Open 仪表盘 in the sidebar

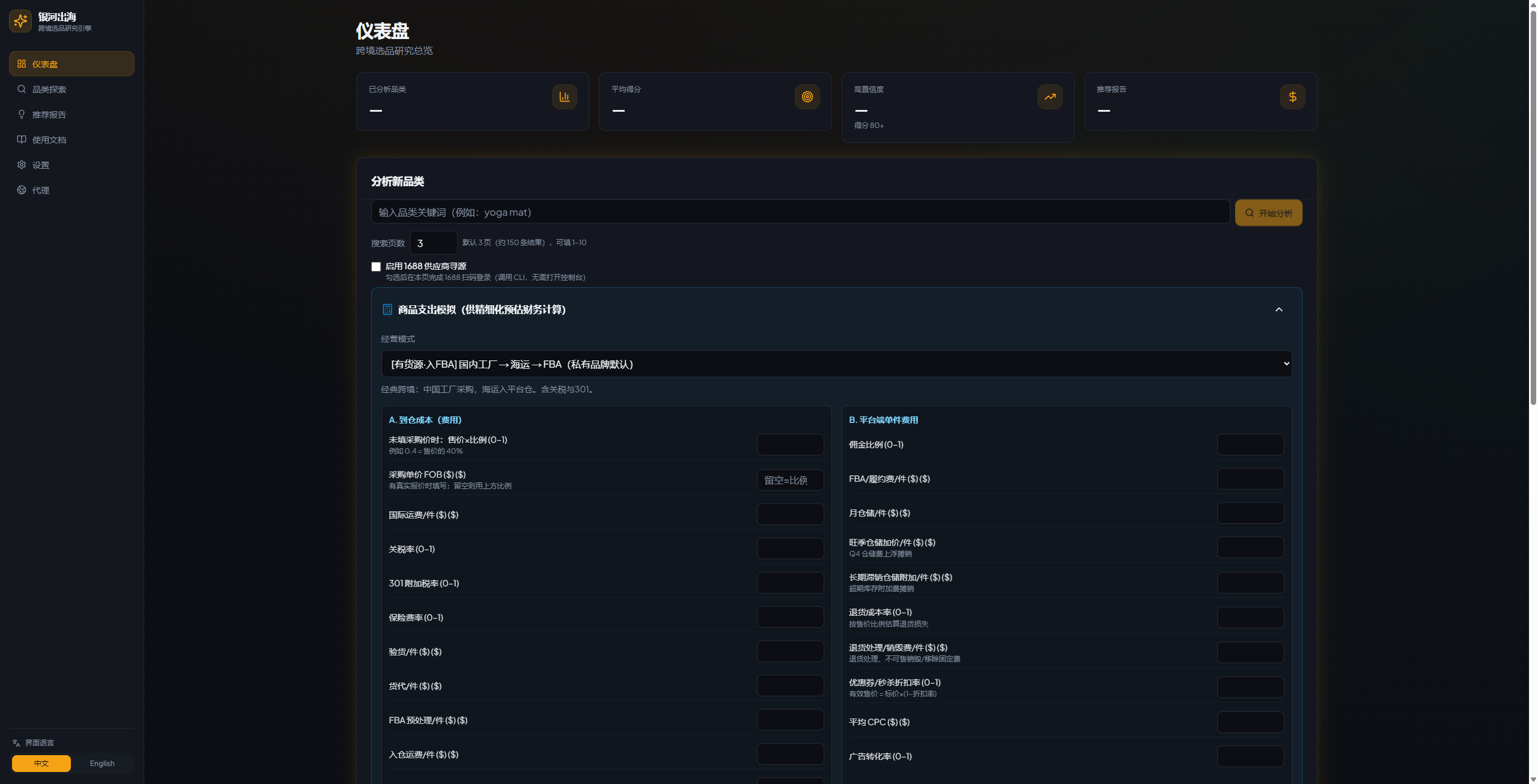71,64
